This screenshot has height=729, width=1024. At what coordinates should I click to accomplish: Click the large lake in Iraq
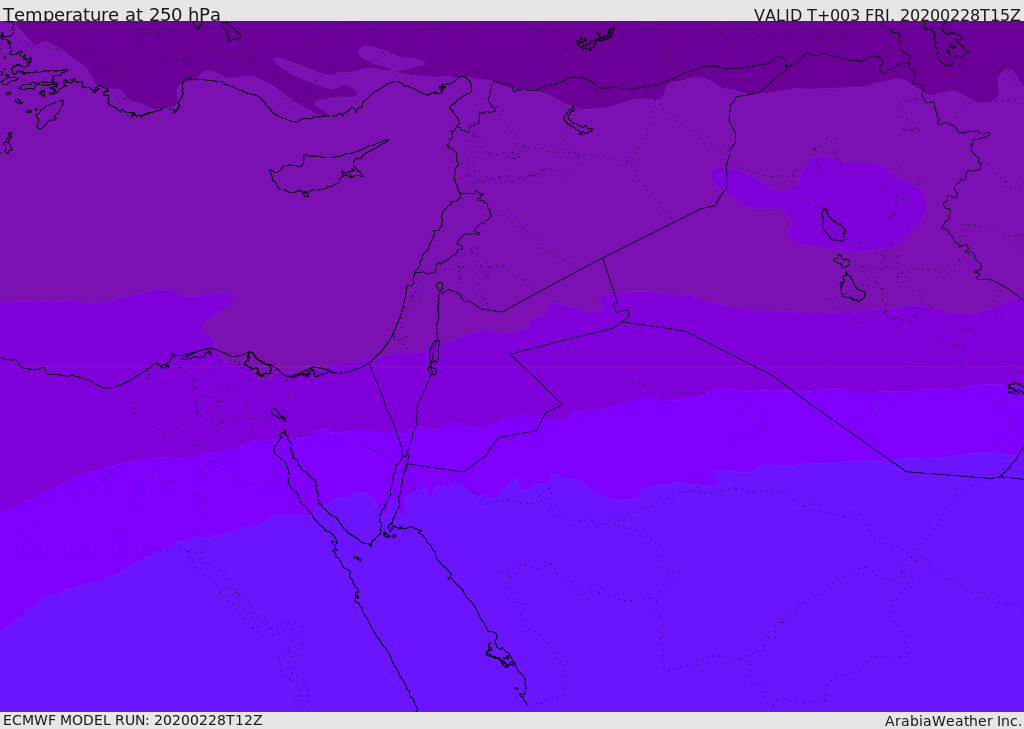tap(833, 225)
